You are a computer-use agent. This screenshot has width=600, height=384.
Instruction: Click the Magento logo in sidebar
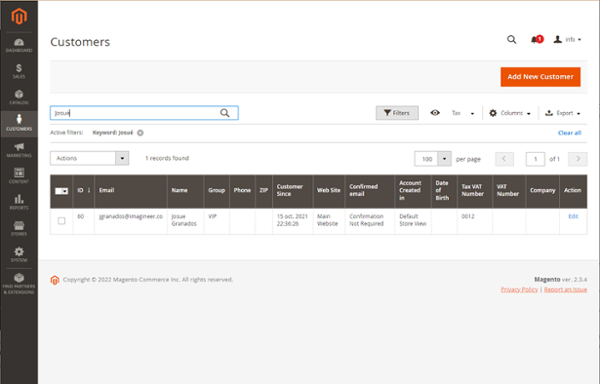[19, 16]
